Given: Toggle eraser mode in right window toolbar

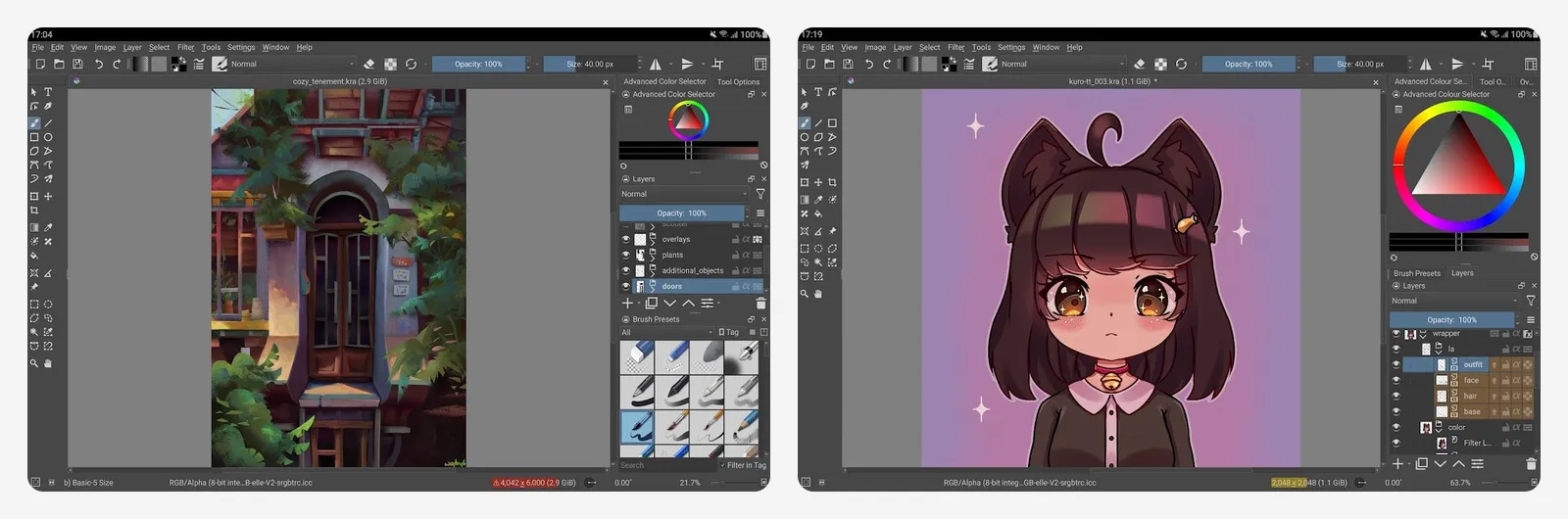Looking at the screenshot, I should tap(1140, 64).
